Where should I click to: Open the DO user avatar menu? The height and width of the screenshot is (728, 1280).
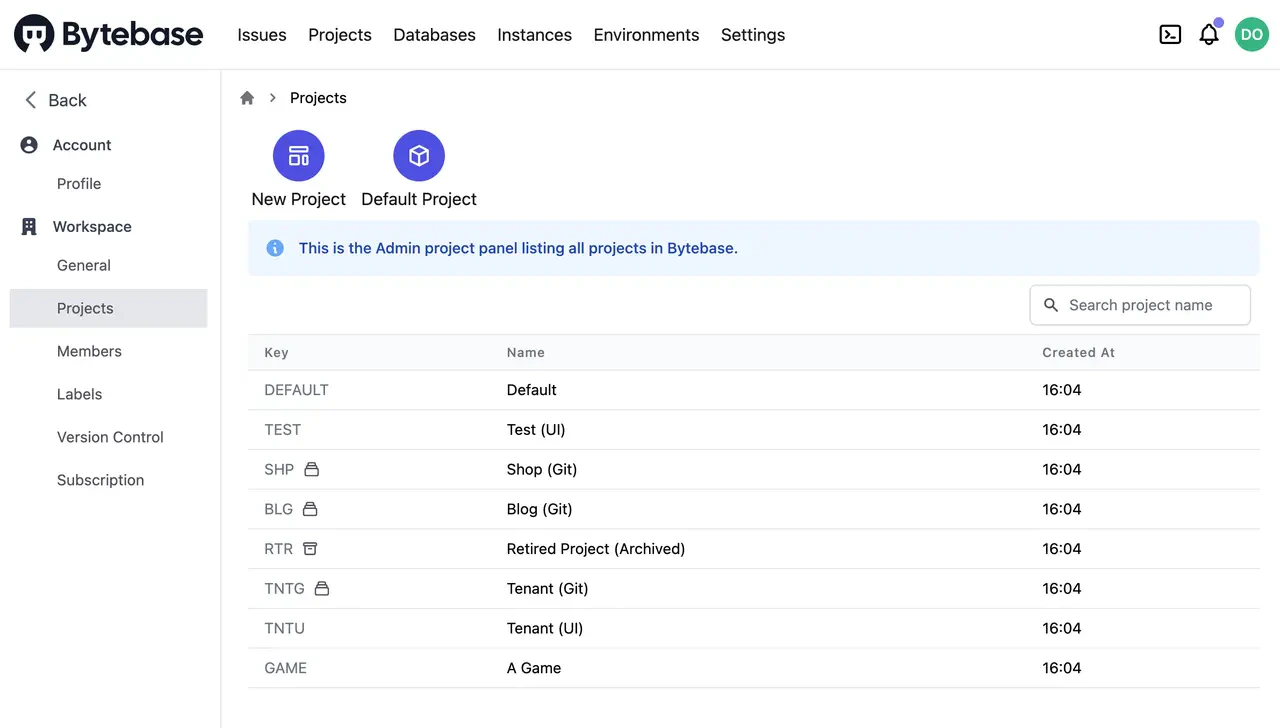pos(1252,34)
